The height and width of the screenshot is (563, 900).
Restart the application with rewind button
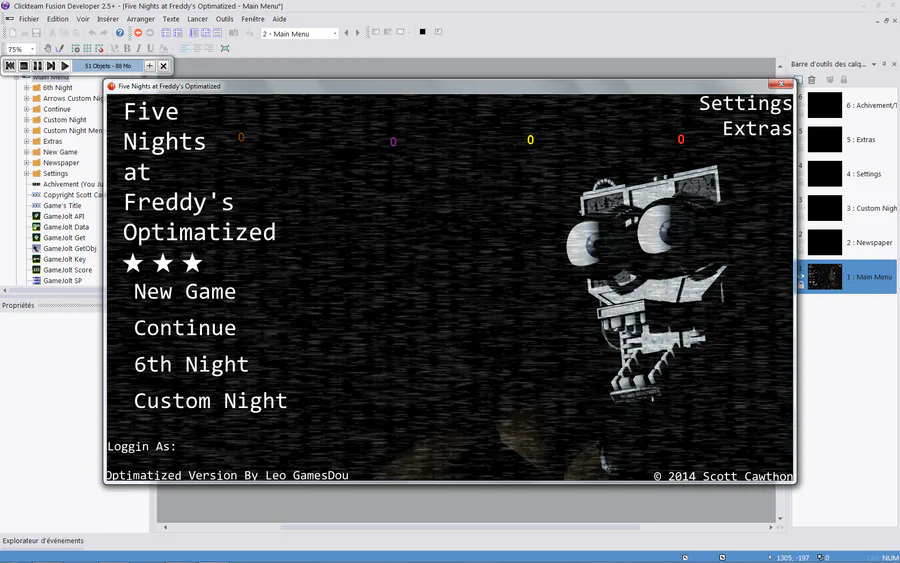point(10,66)
